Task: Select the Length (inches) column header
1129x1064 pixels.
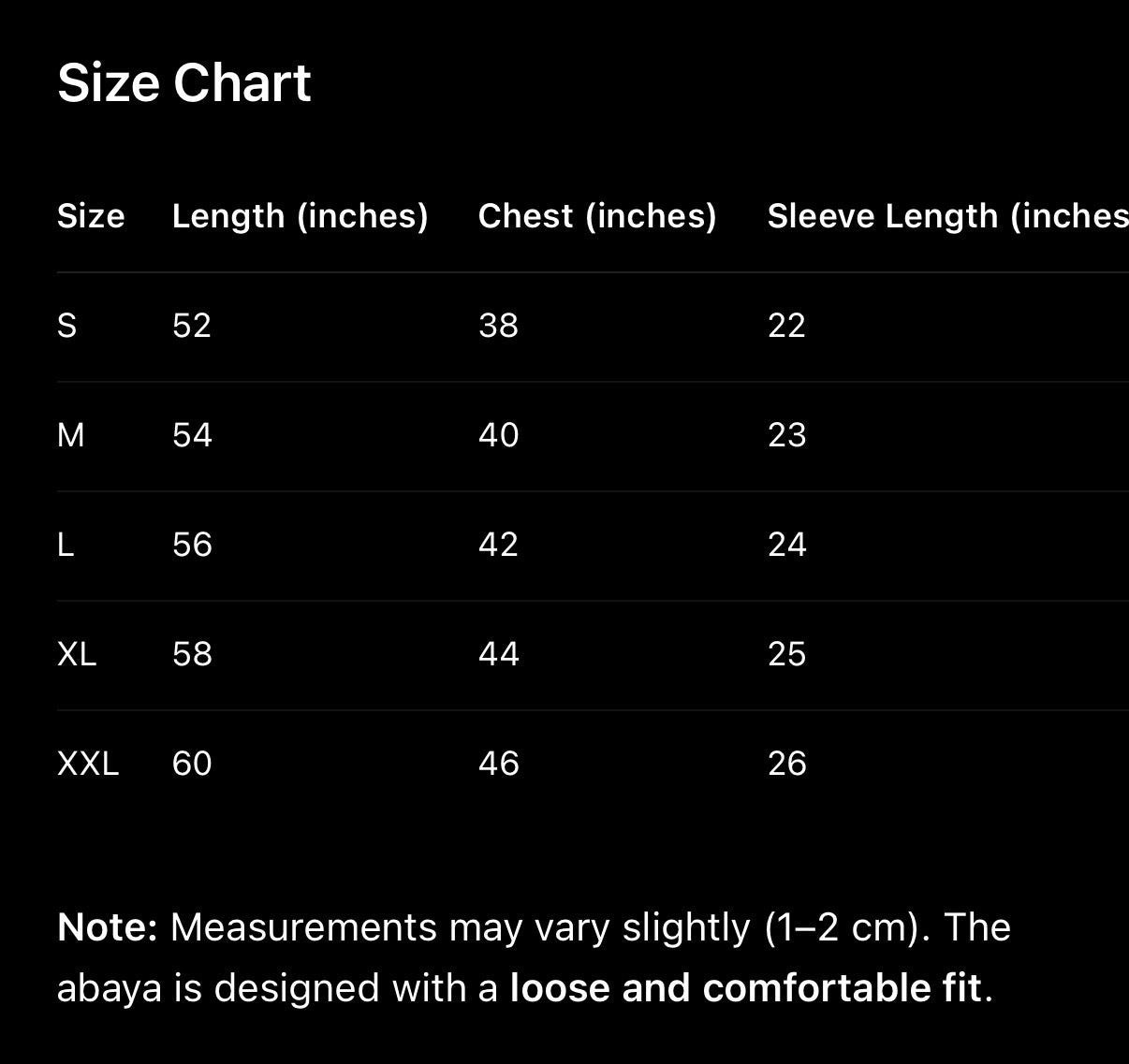Action: tap(300, 216)
